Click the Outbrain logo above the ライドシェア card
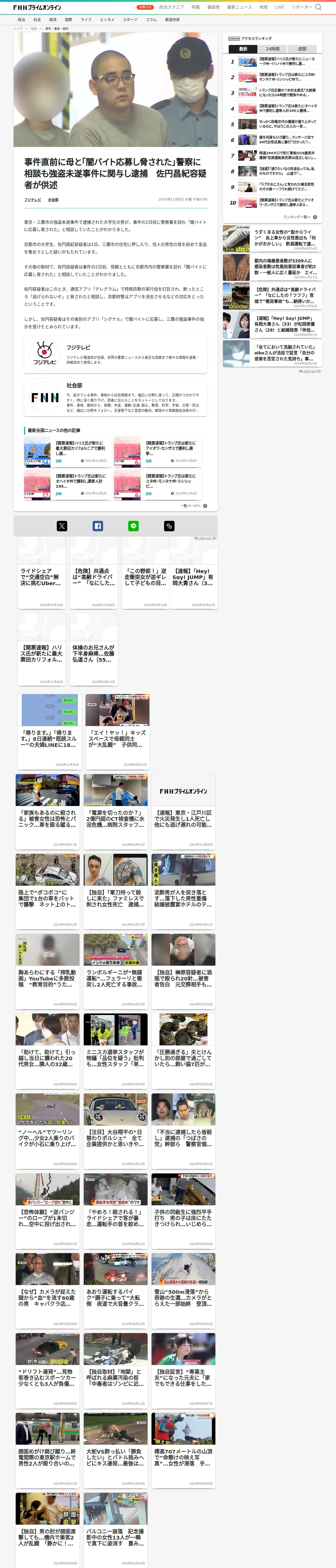 tap(205, 538)
